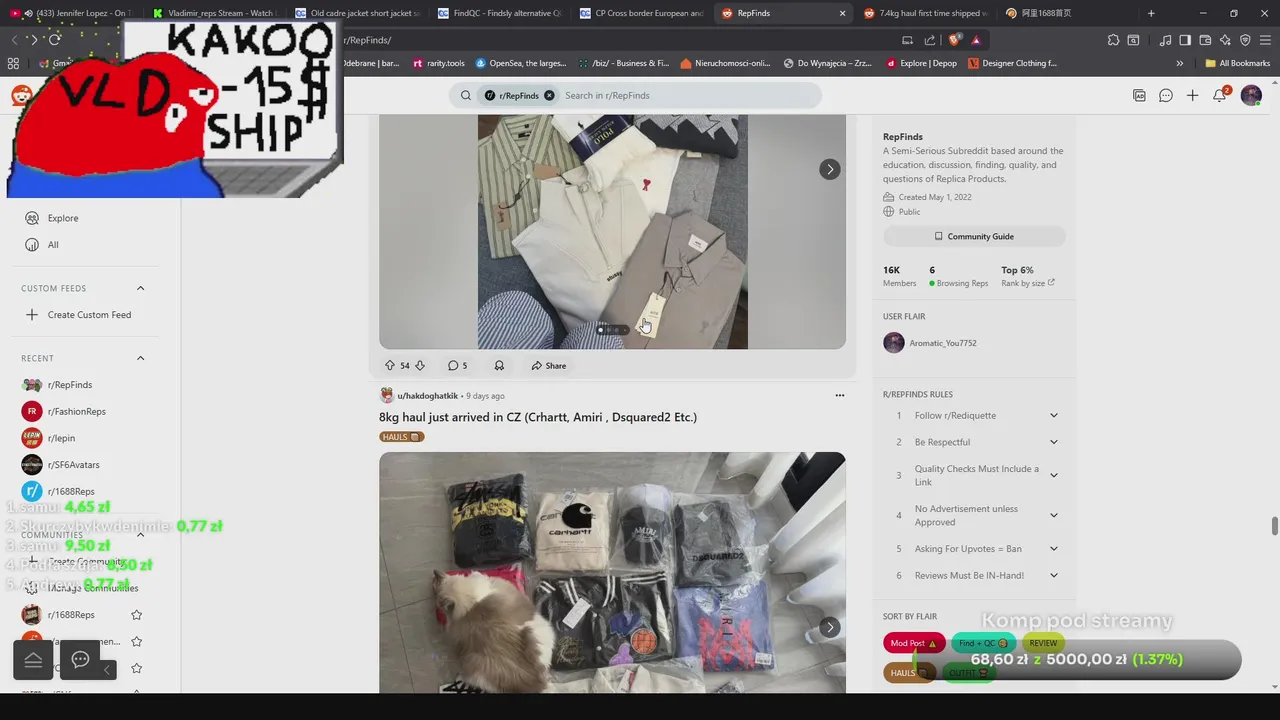Open comments on the 5-comment post
Image resolution: width=1280 pixels, height=720 pixels.
coord(458,366)
